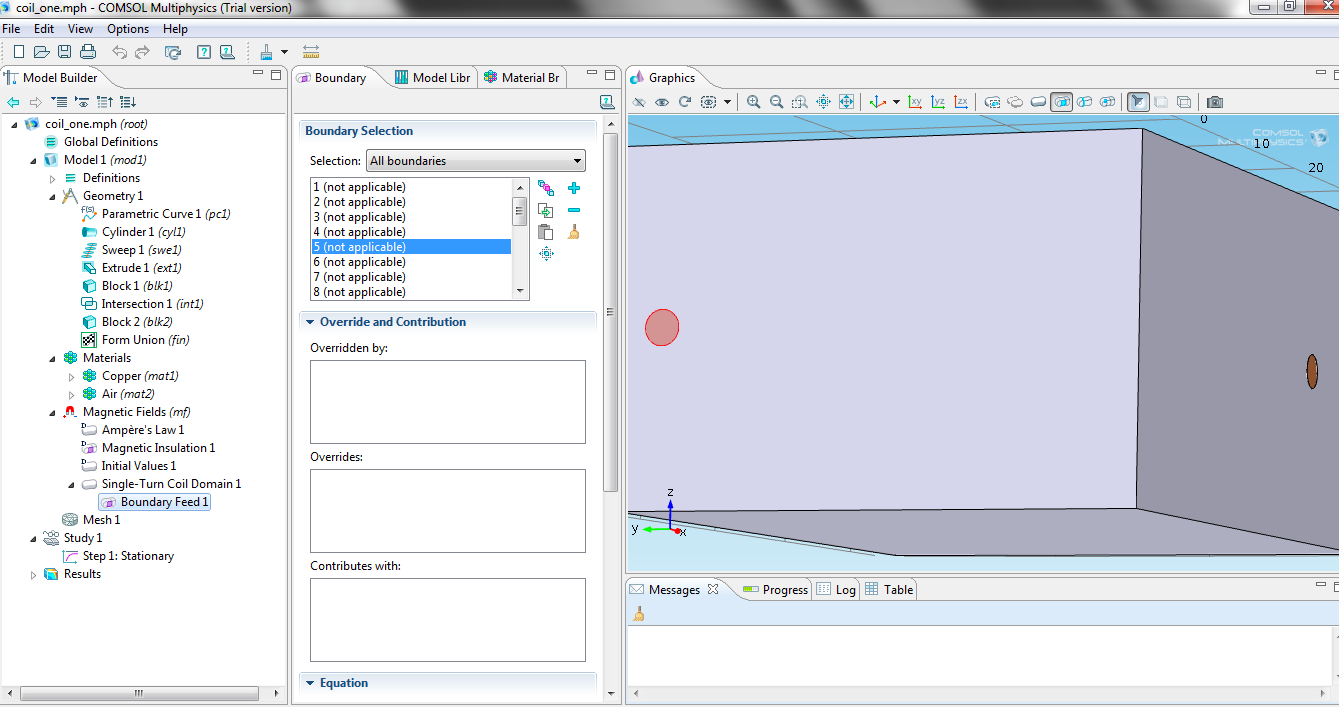1339x707 pixels.
Task: Select boundary 7 in the list
Action: click(359, 277)
